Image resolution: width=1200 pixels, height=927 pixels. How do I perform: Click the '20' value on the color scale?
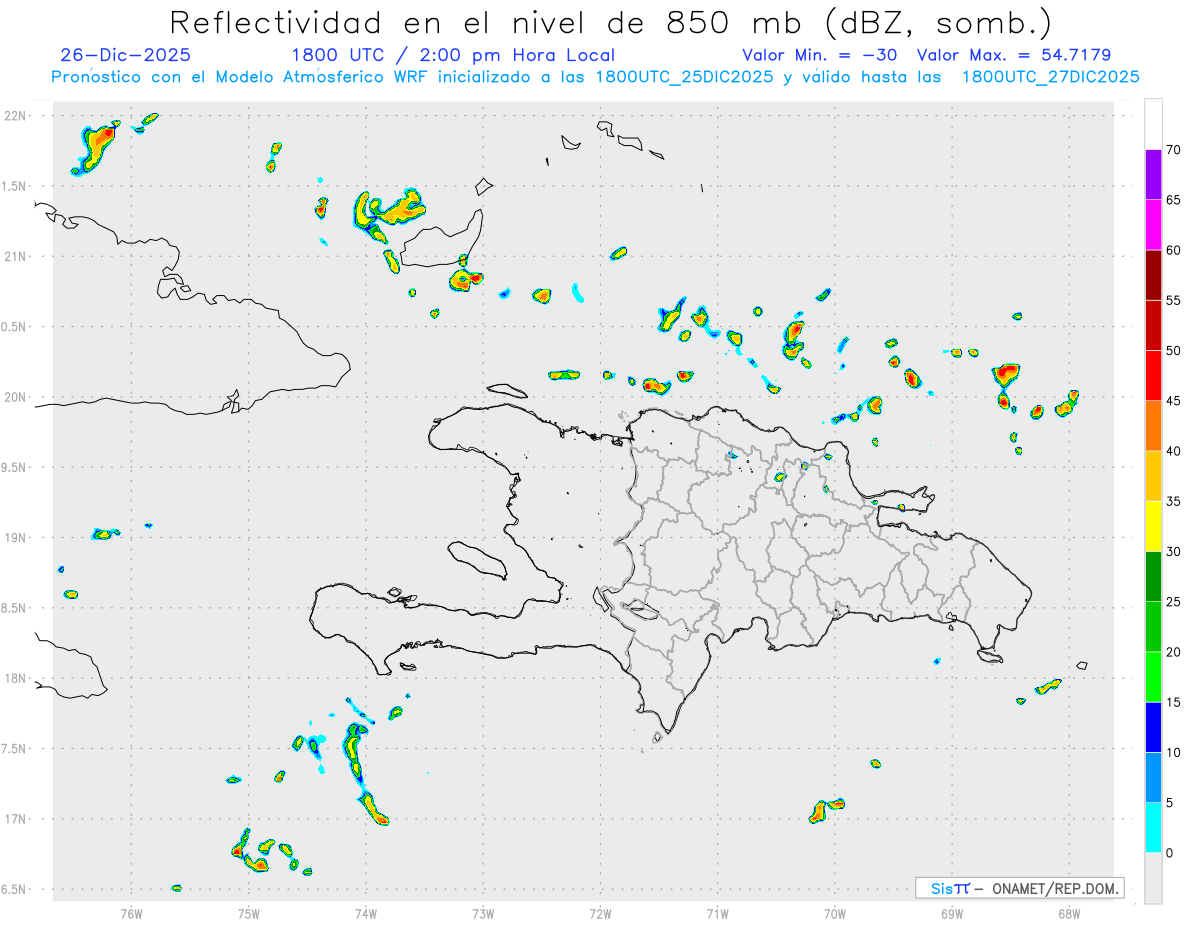(x=1174, y=652)
